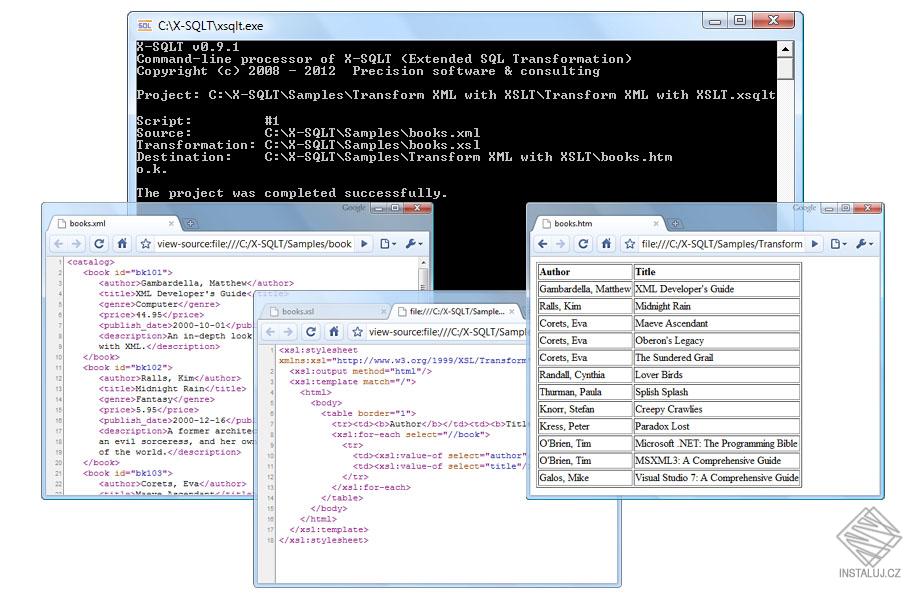Click "Visual Studio 7: A Comprehensive Guide" cell
Viewport: 920px width, 600px height.
(716, 478)
